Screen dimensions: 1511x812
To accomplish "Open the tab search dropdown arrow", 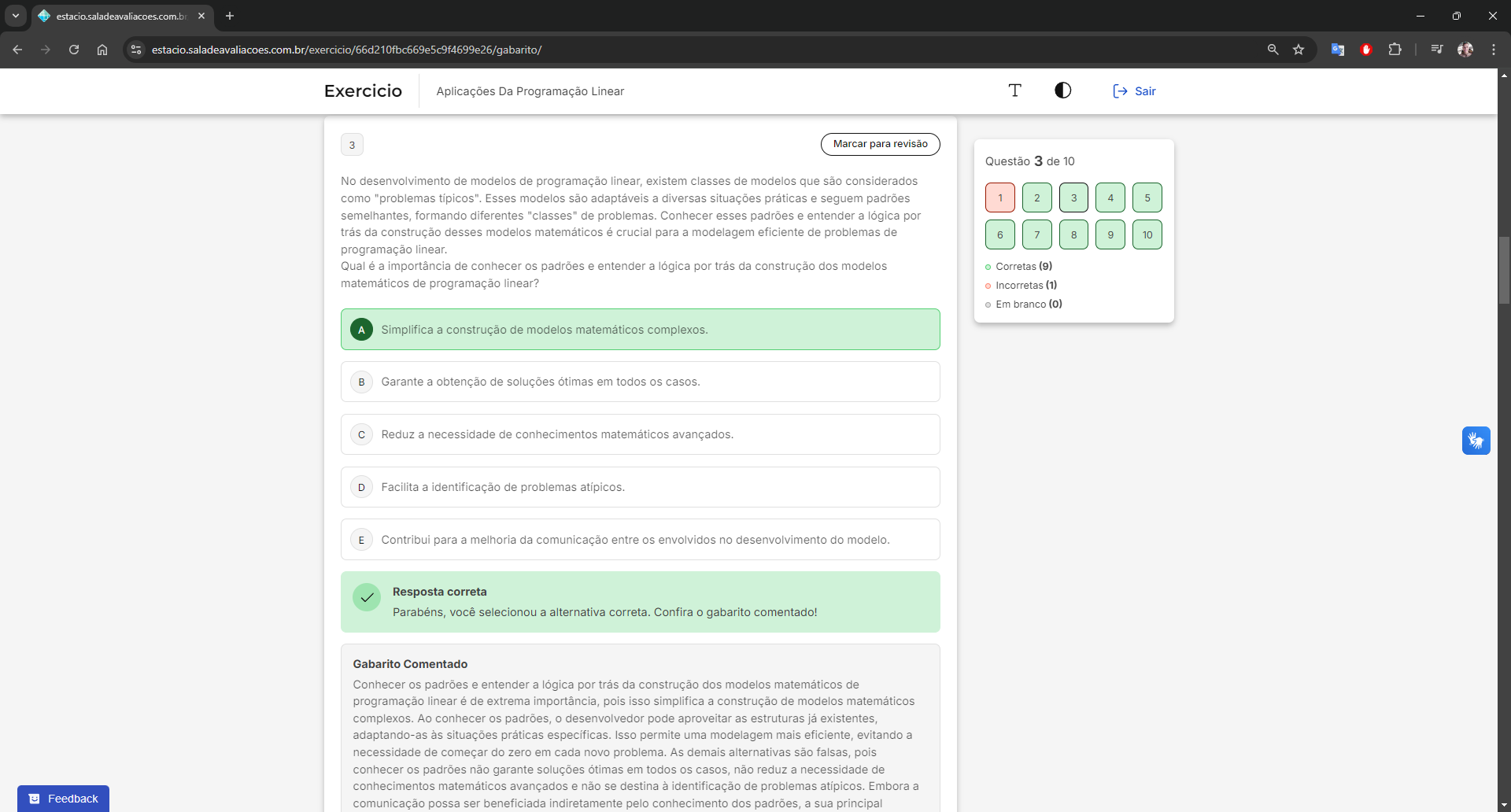I will (x=15, y=16).
